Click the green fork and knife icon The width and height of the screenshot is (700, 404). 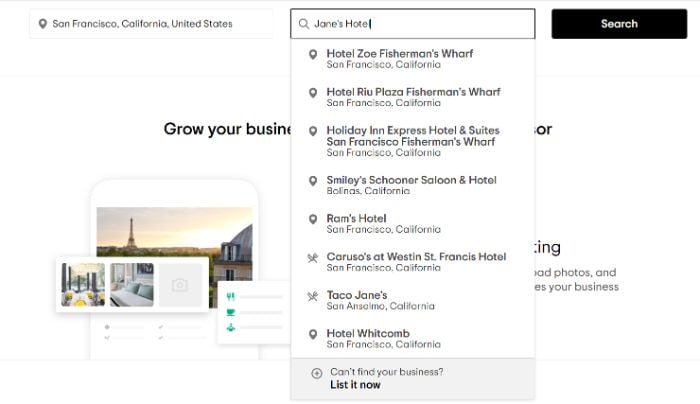(230, 296)
